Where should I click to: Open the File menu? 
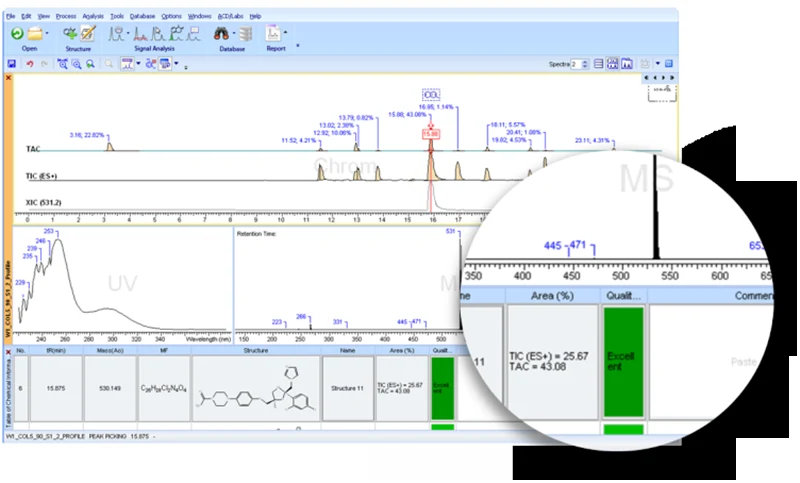(10, 16)
